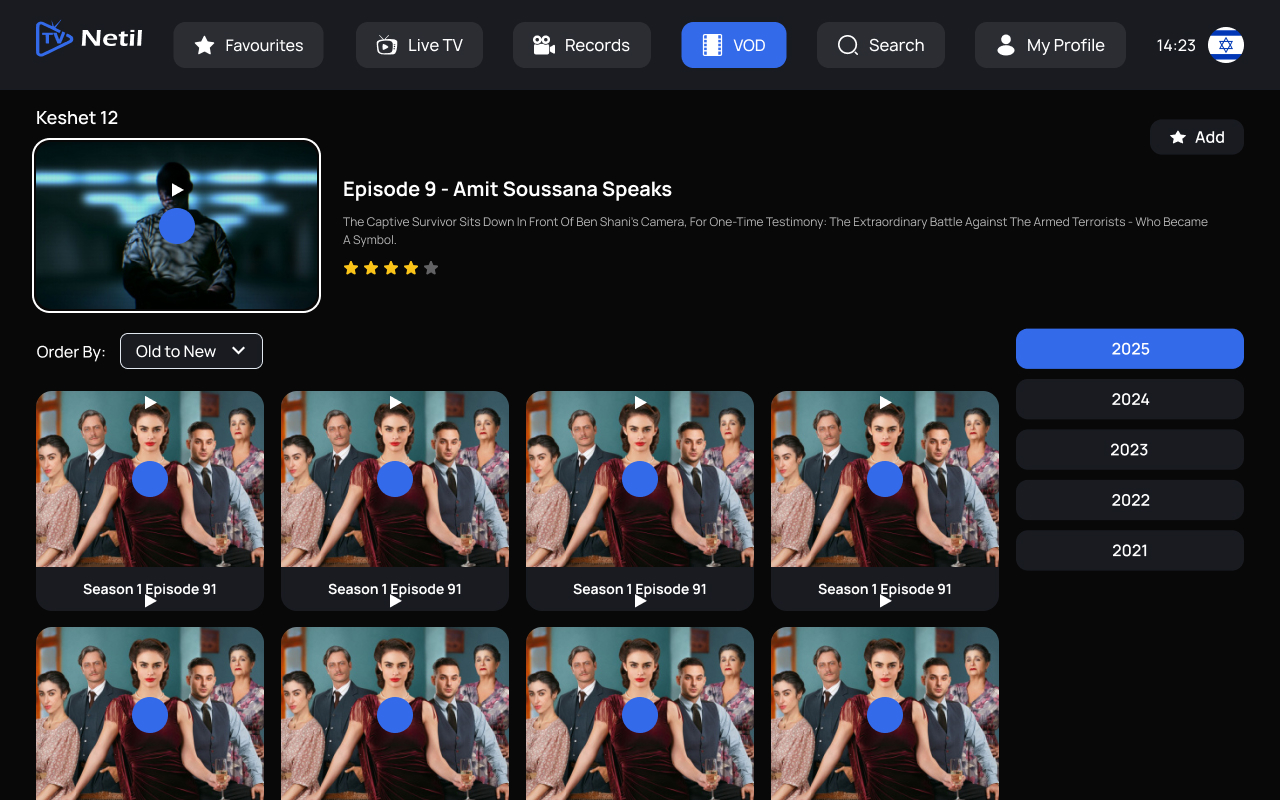The width and height of the screenshot is (1280, 800).
Task: Select the star icon on Favourites
Action: [x=205, y=45]
